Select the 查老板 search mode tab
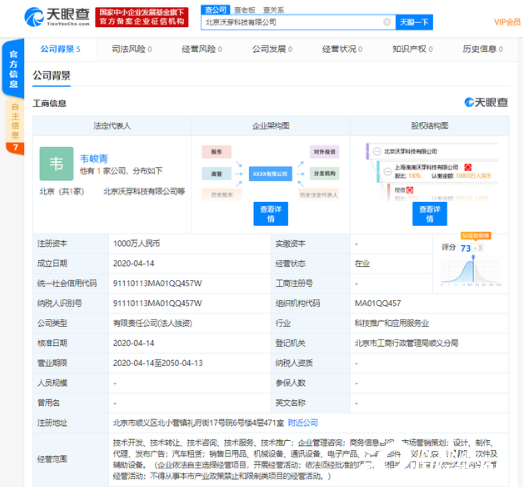This screenshot has height=487, width=523. (244, 10)
